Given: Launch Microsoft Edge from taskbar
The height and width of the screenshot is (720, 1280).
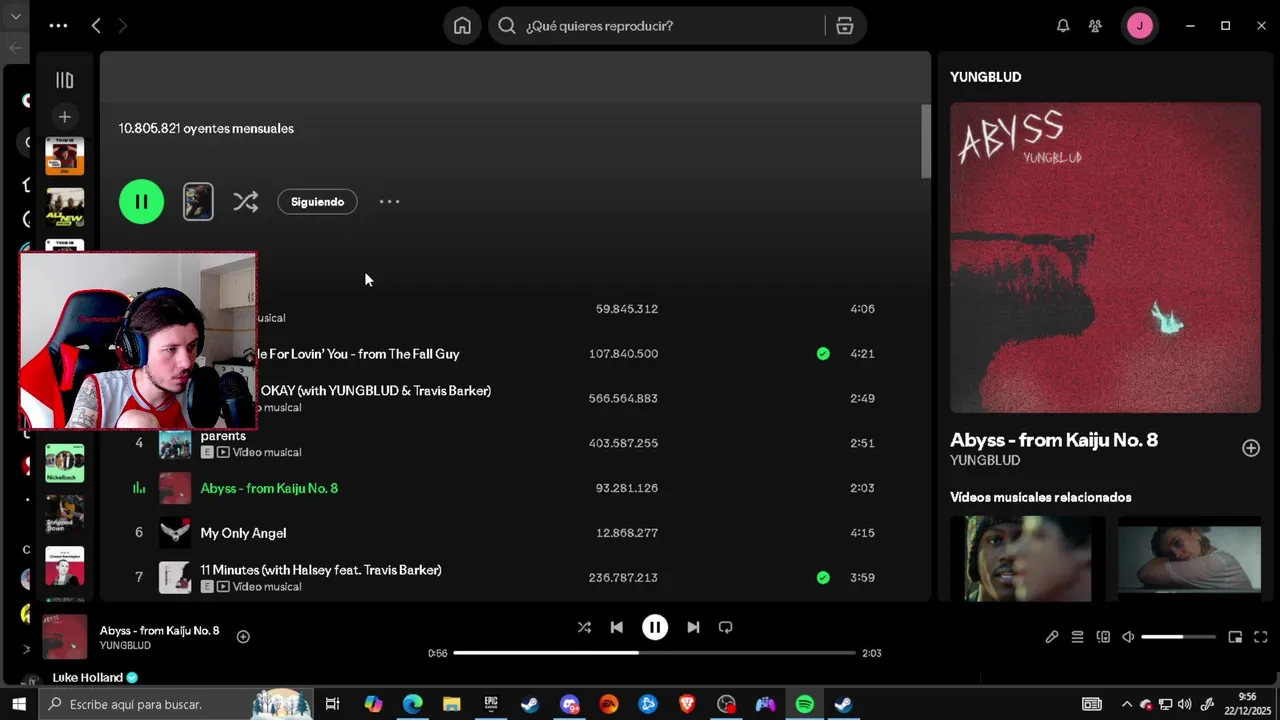Looking at the screenshot, I should coord(412,704).
